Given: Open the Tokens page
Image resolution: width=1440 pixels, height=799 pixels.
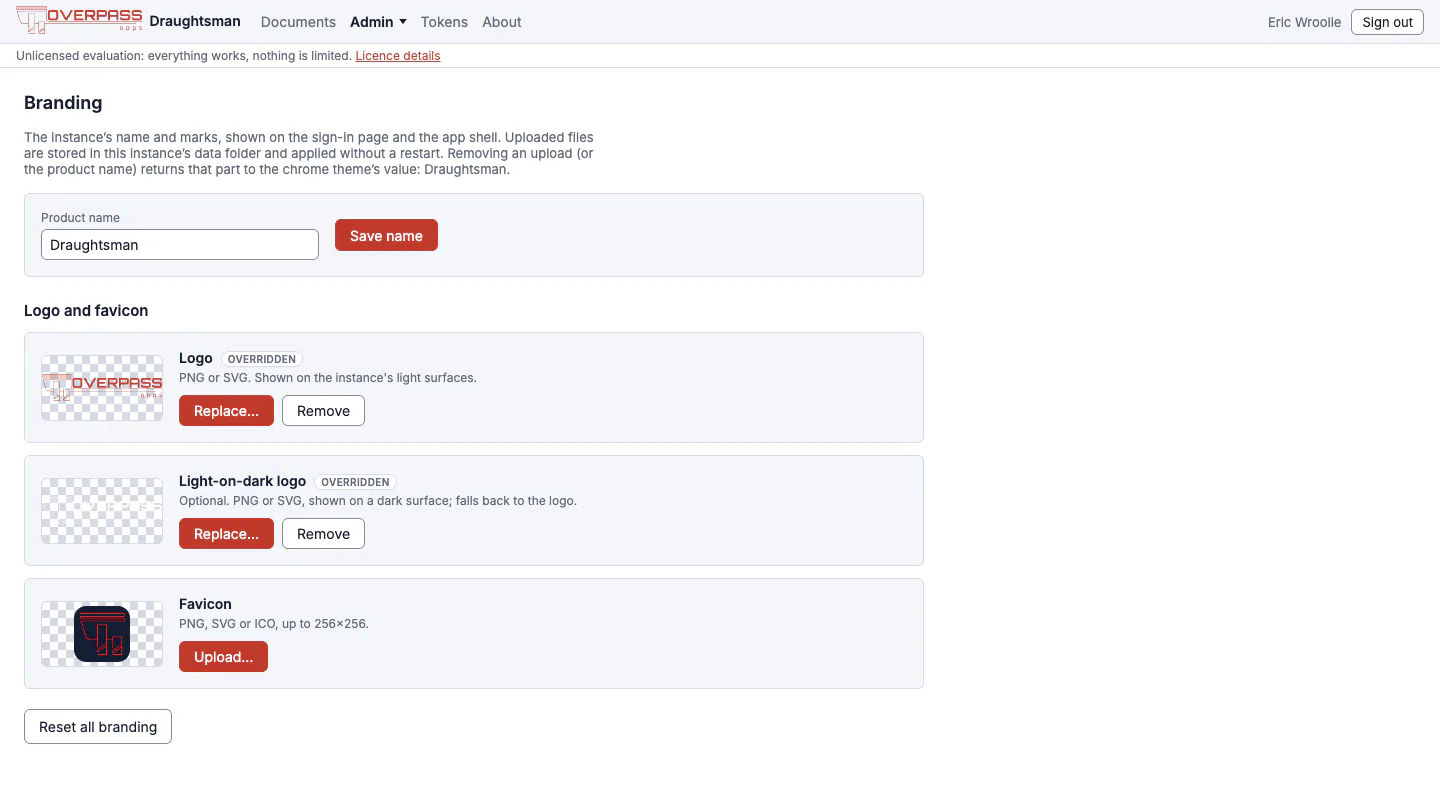Looking at the screenshot, I should (444, 22).
